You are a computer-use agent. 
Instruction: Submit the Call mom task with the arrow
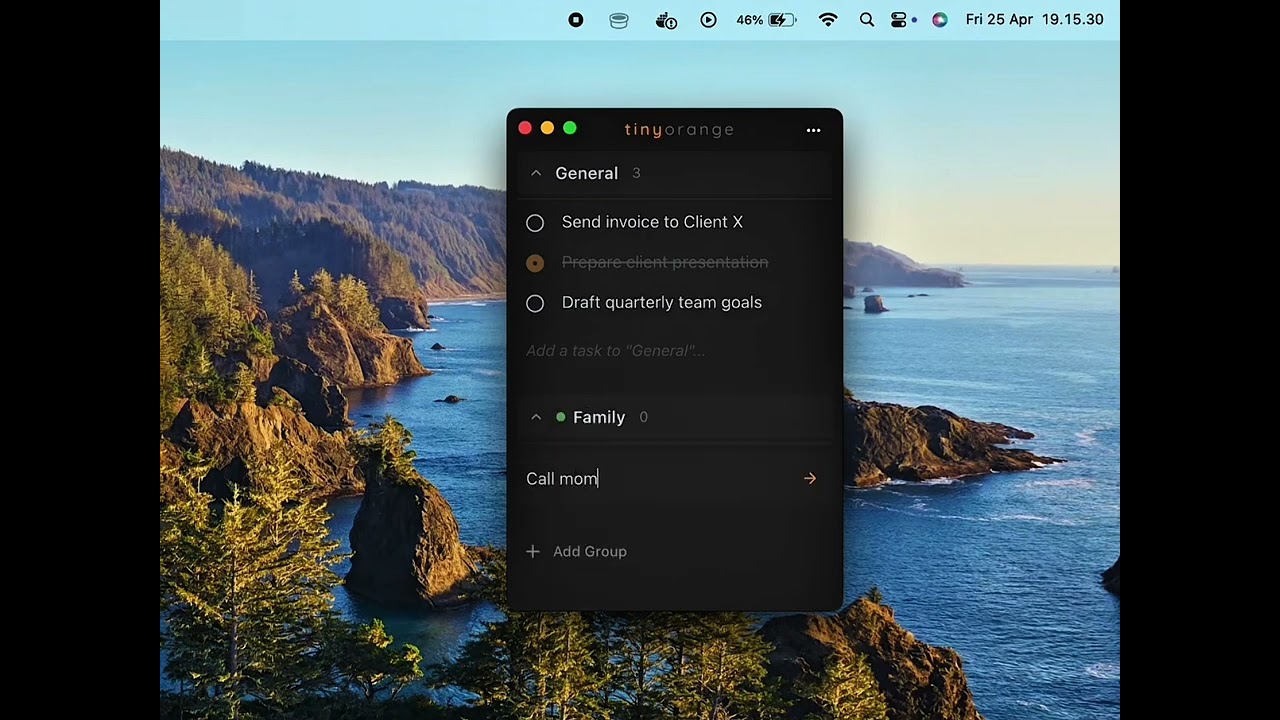(x=810, y=479)
